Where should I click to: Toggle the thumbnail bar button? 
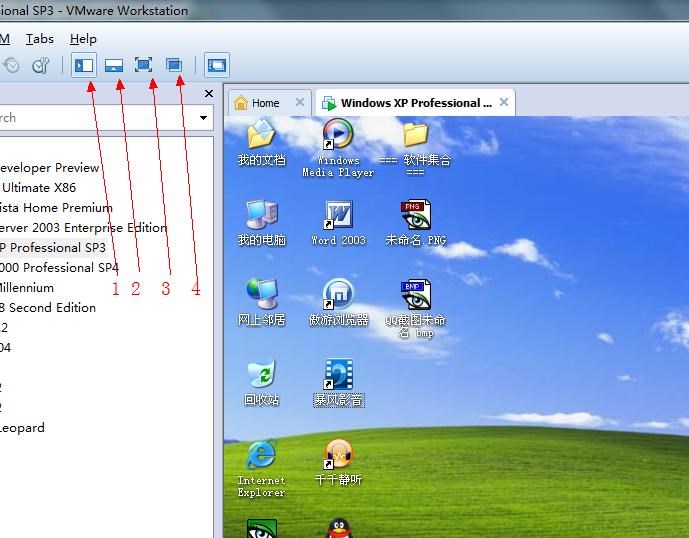click(114, 65)
